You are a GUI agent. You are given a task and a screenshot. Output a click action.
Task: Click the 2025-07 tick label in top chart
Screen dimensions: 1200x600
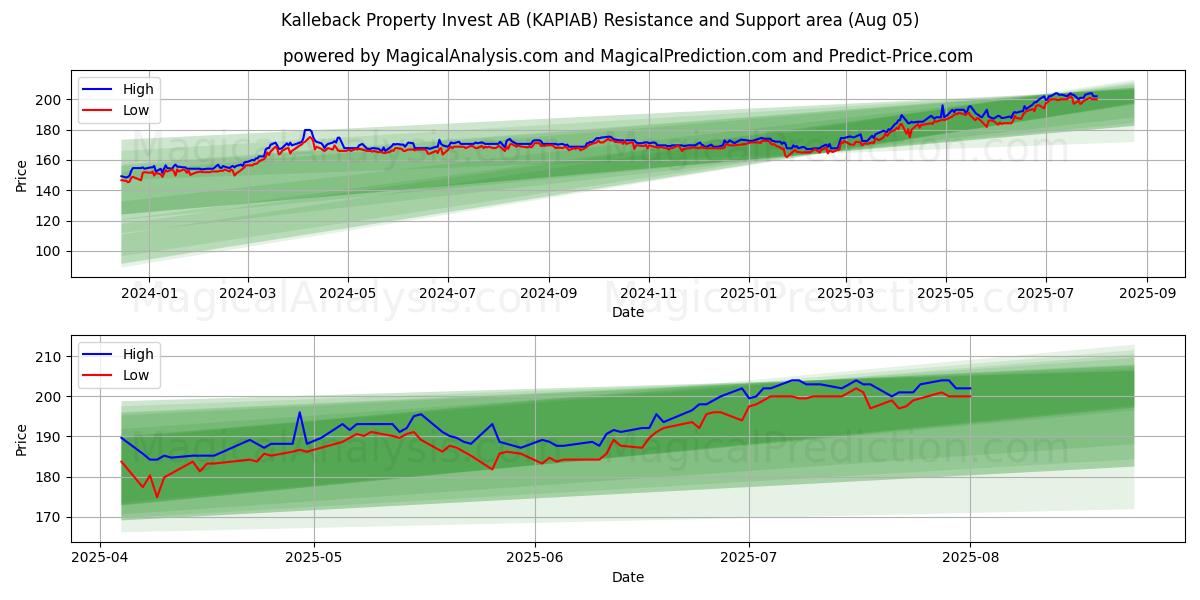pos(1046,294)
